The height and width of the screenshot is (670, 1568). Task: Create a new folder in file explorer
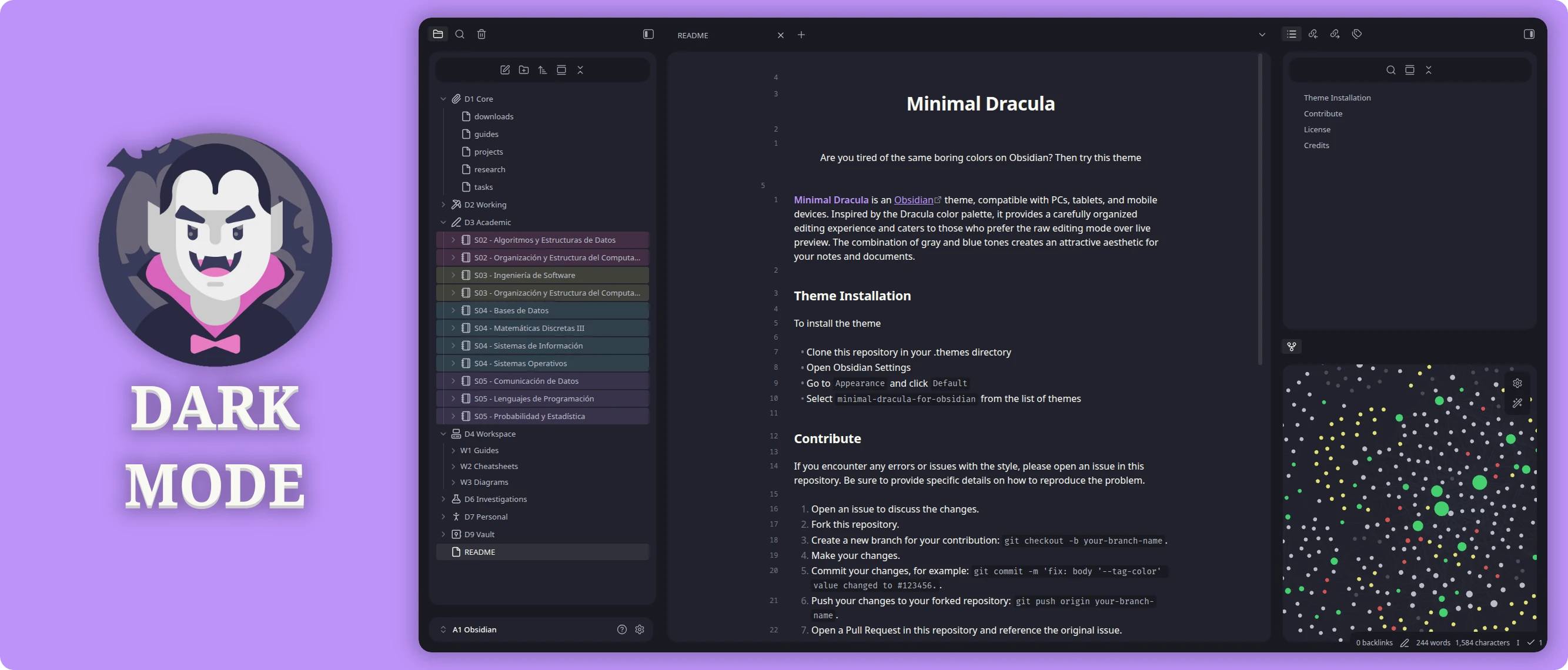point(523,70)
